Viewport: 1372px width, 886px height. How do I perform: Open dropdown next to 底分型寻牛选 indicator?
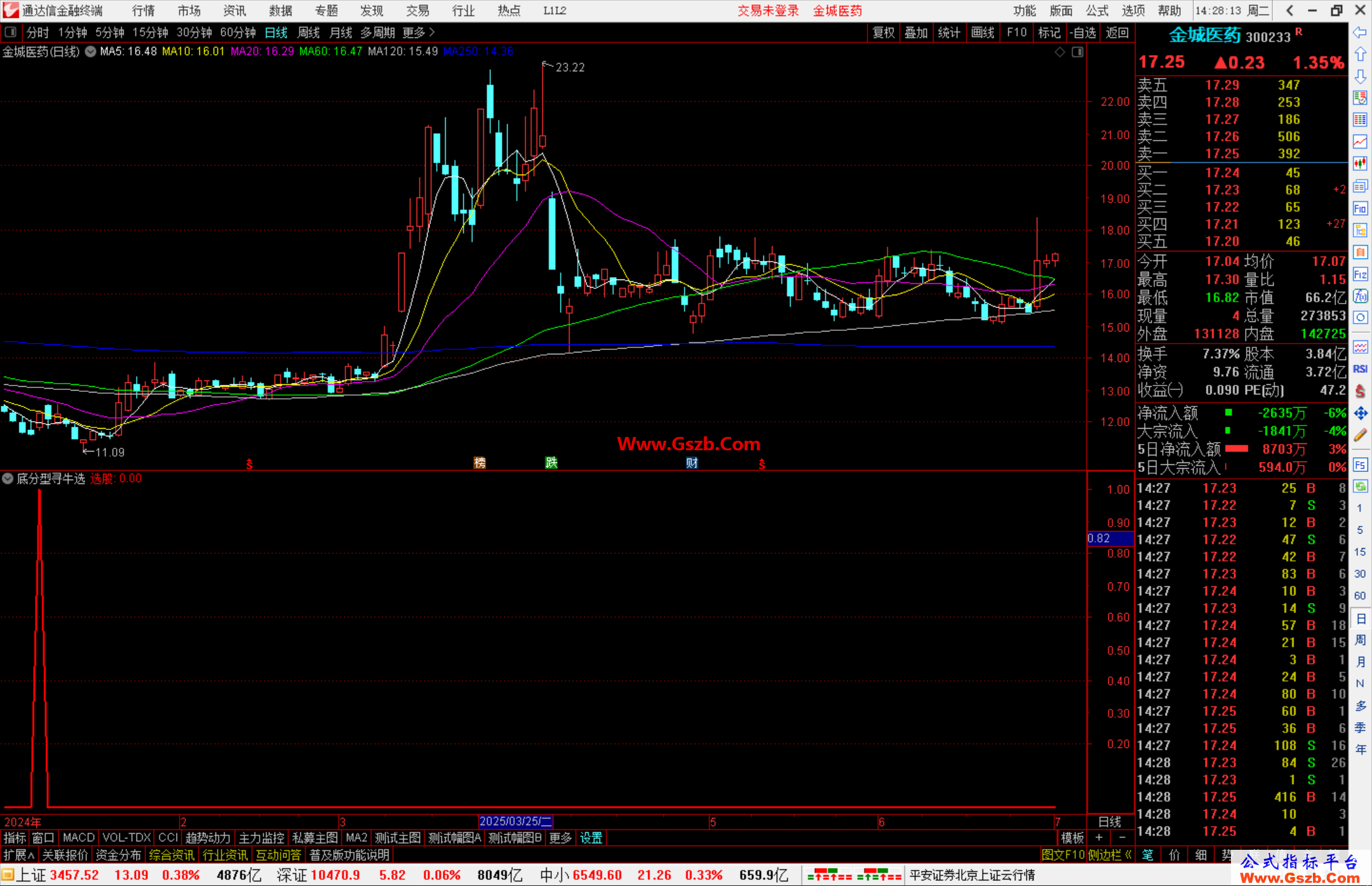8,479
